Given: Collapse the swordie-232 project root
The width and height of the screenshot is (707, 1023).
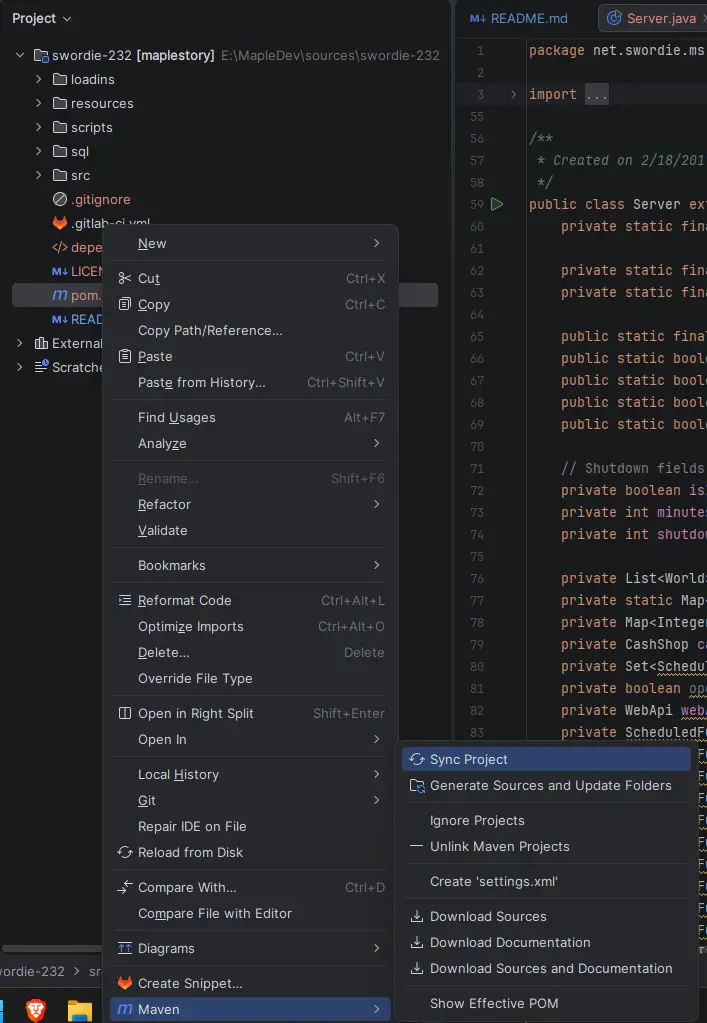Looking at the screenshot, I should coord(20,55).
